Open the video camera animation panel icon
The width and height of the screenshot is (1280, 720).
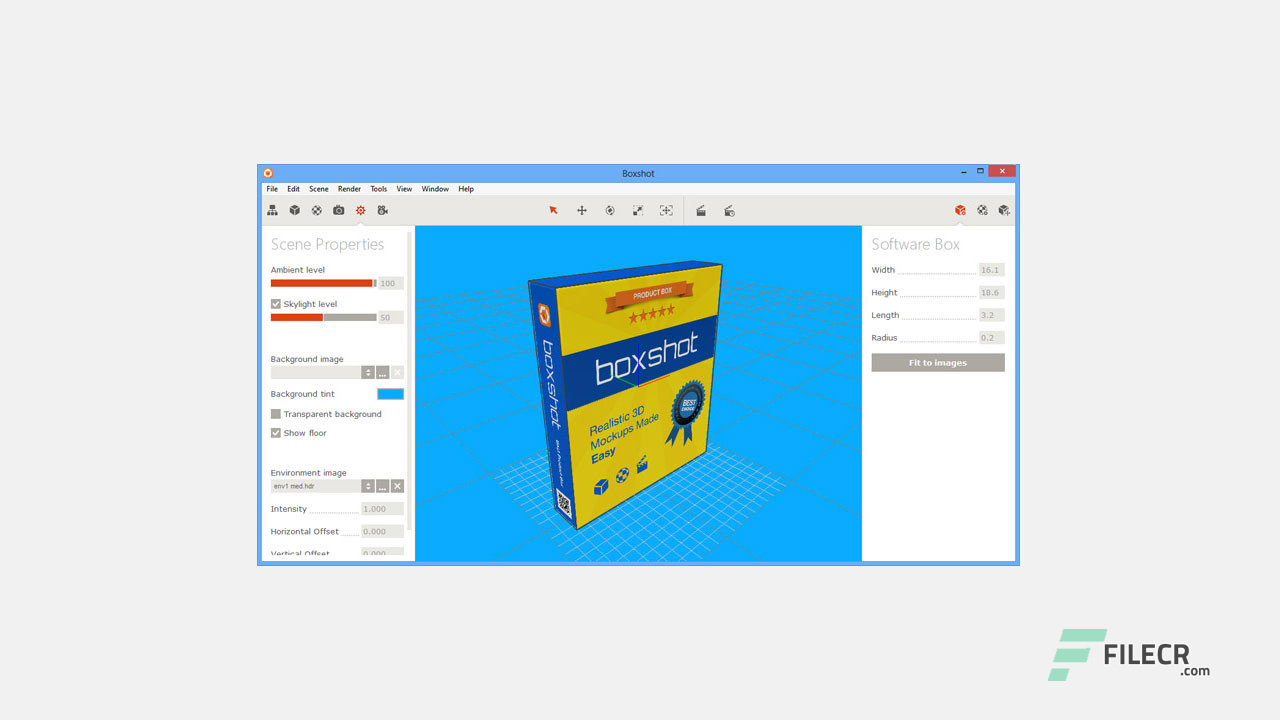pos(383,210)
